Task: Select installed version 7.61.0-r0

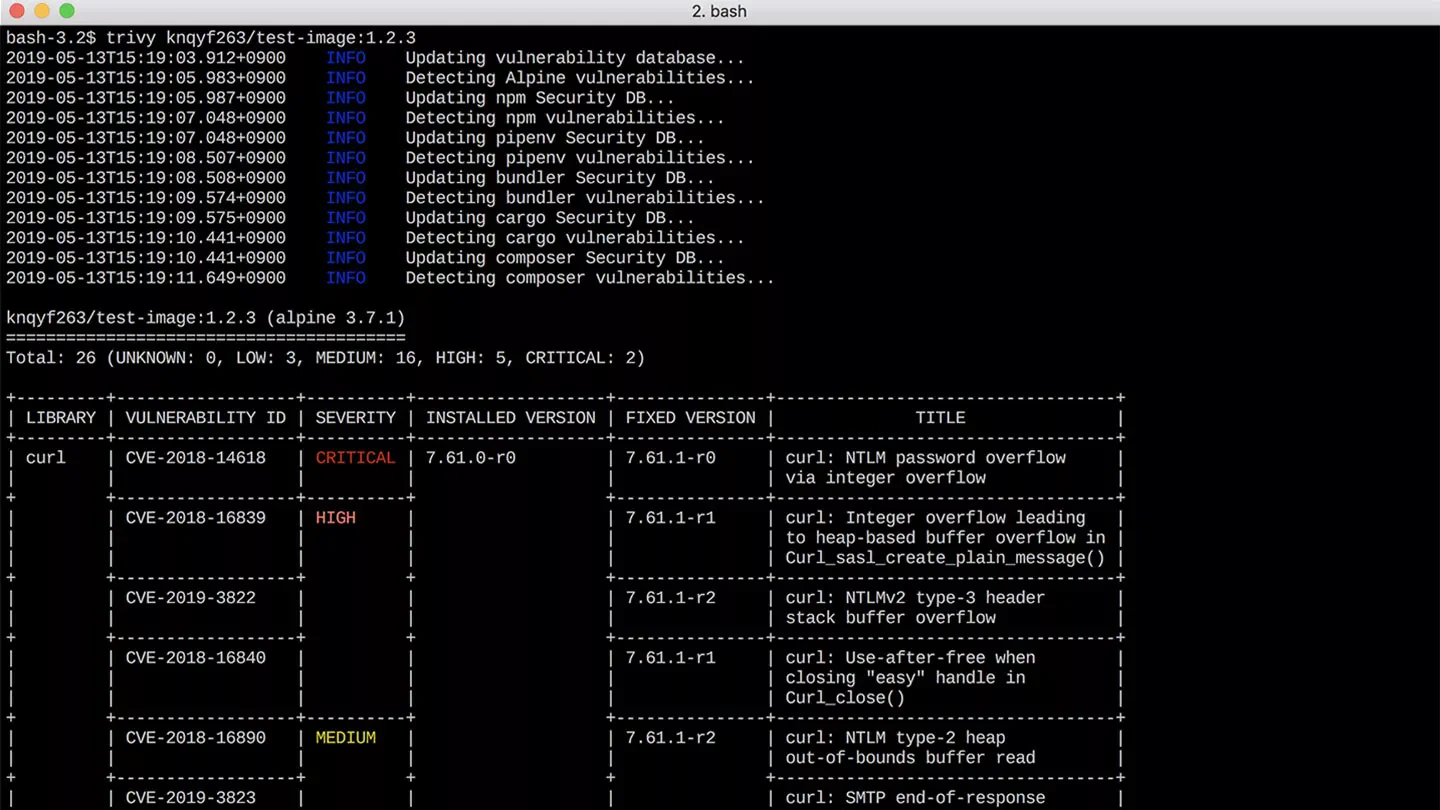Action: pos(468,457)
